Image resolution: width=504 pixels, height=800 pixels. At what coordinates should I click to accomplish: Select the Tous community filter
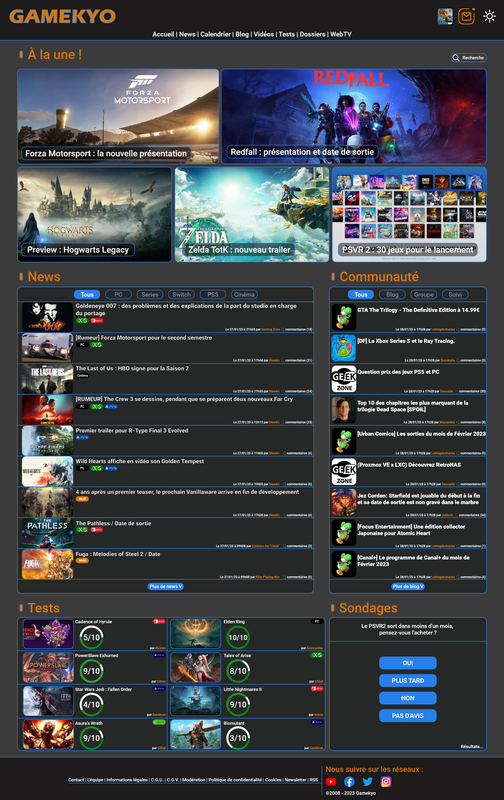[361, 294]
